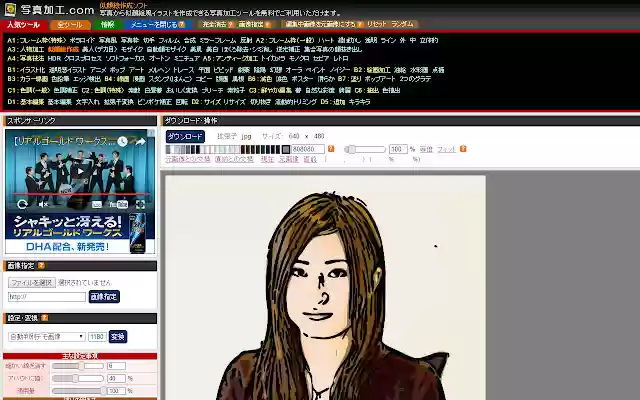Viewport: 640px width, 400px height.
Task: Click 画像指定 in the top bar
Action: point(251,24)
